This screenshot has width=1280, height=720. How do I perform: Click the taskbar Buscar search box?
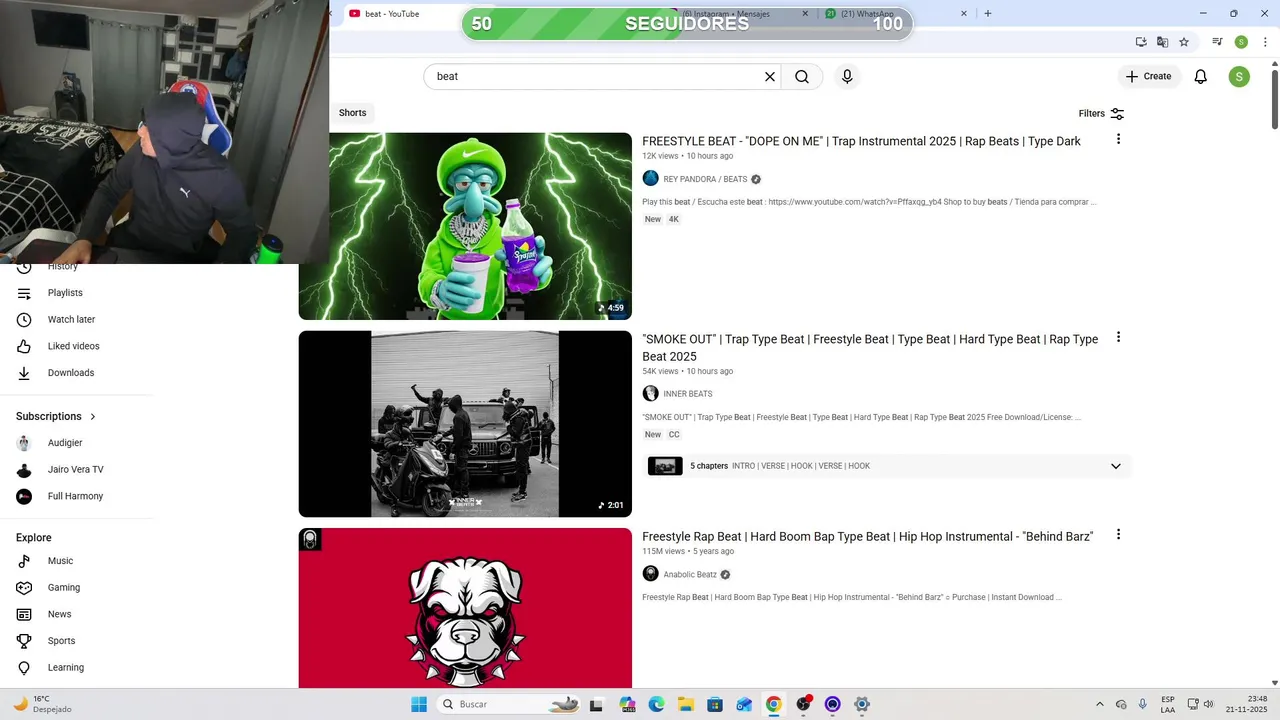[510, 704]
